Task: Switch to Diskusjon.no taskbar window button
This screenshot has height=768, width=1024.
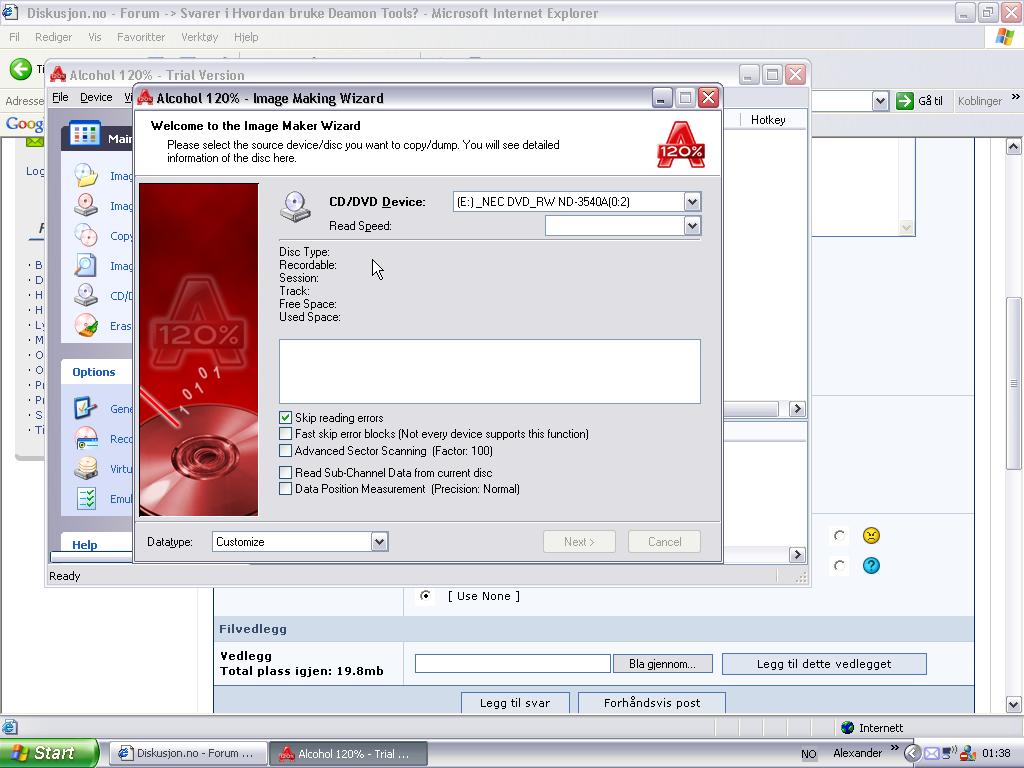Action: 188,753
